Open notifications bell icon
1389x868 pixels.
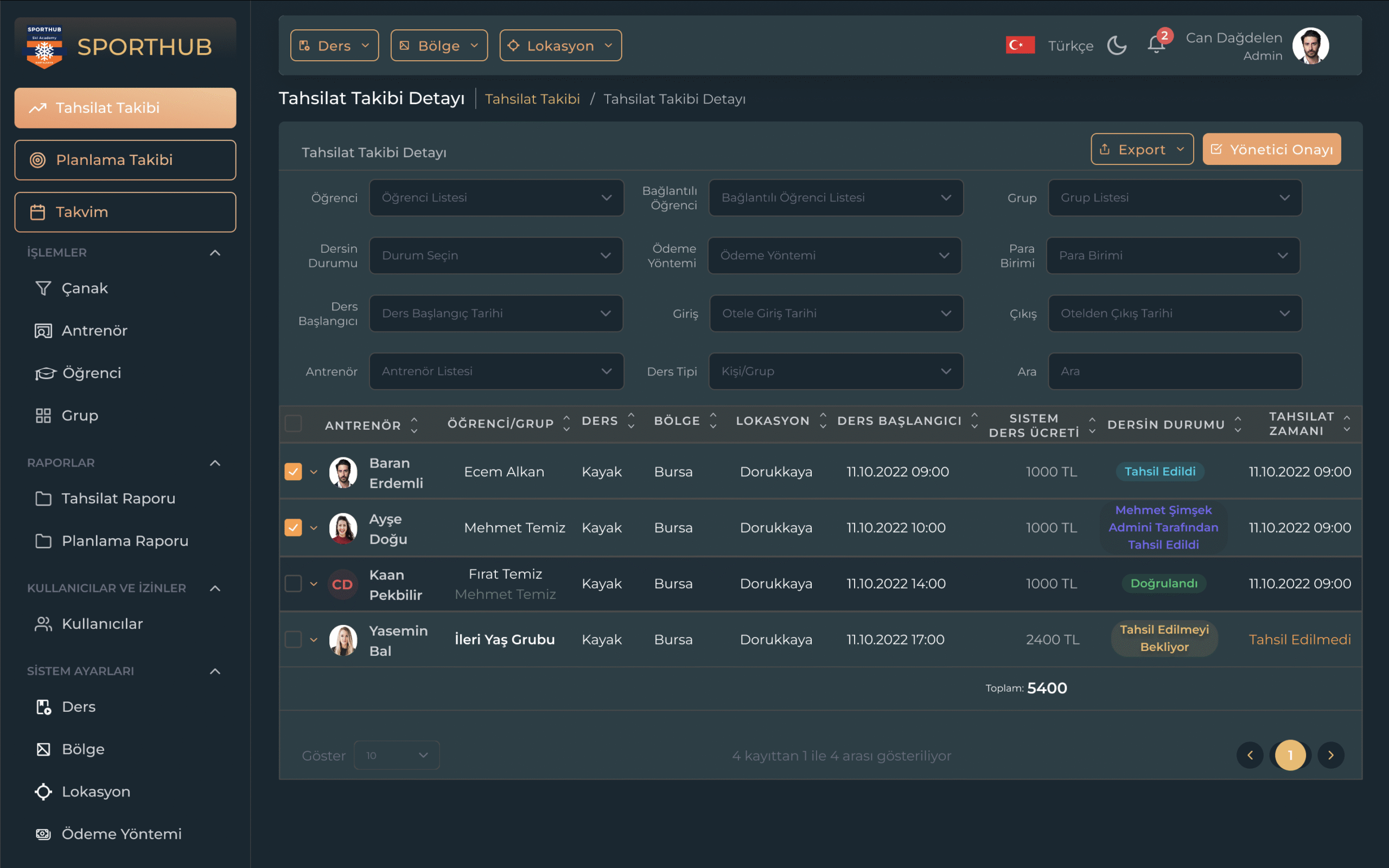1156,45
